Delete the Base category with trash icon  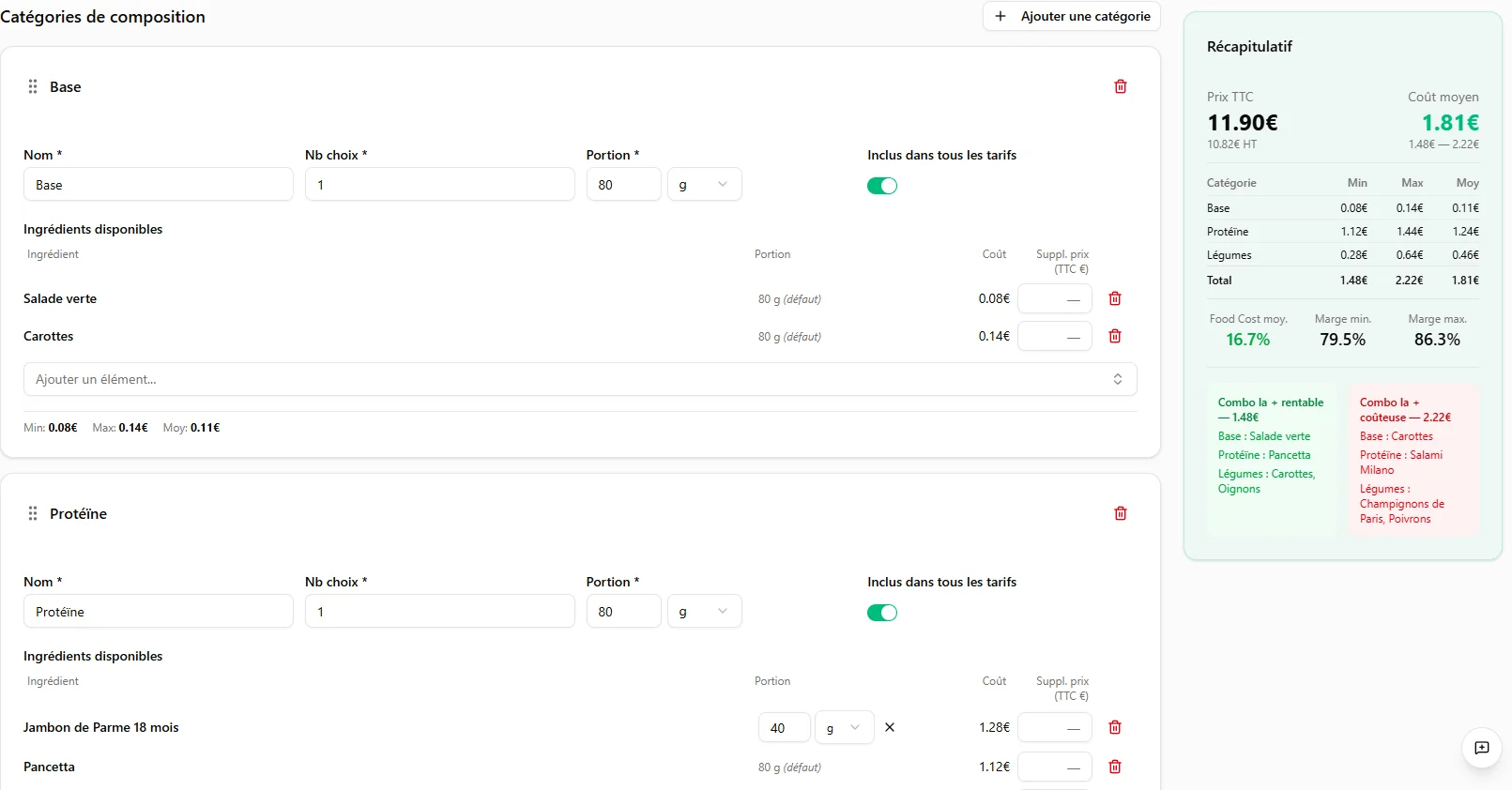1120,86
